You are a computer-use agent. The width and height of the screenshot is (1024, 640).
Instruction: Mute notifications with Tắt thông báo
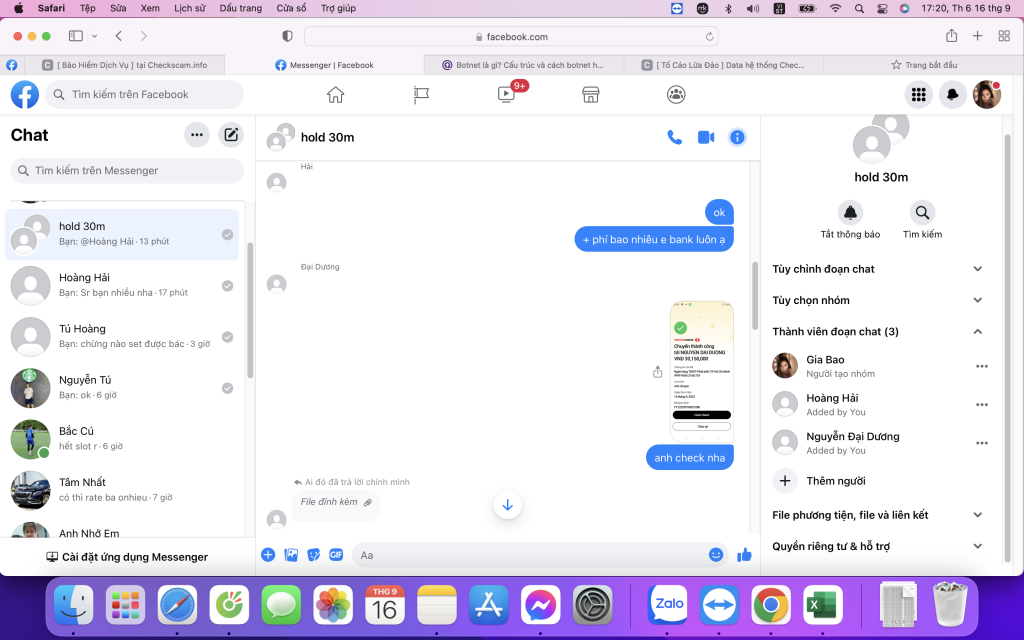pos(850,213)
